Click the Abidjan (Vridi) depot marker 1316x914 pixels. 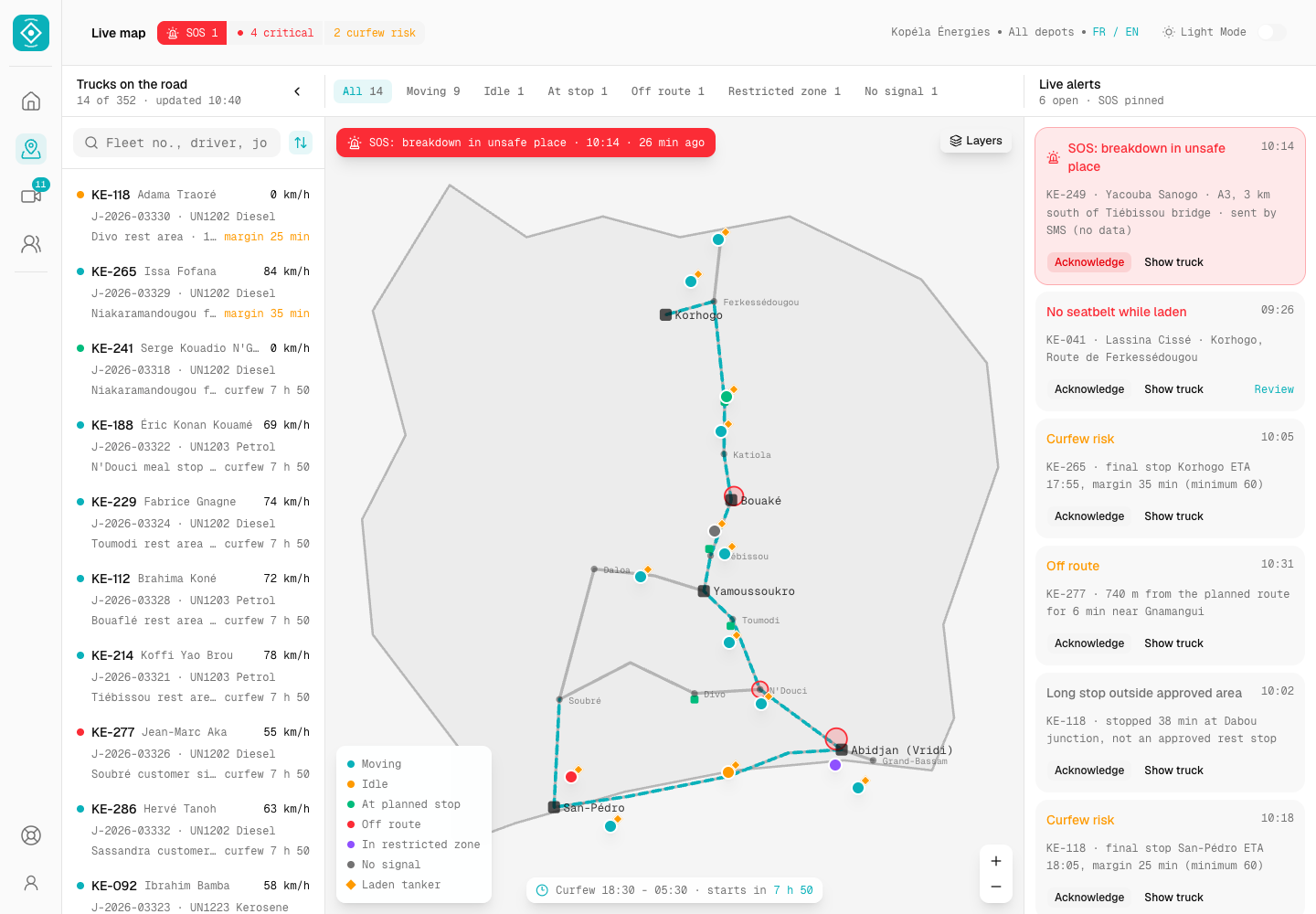[842, 749]
